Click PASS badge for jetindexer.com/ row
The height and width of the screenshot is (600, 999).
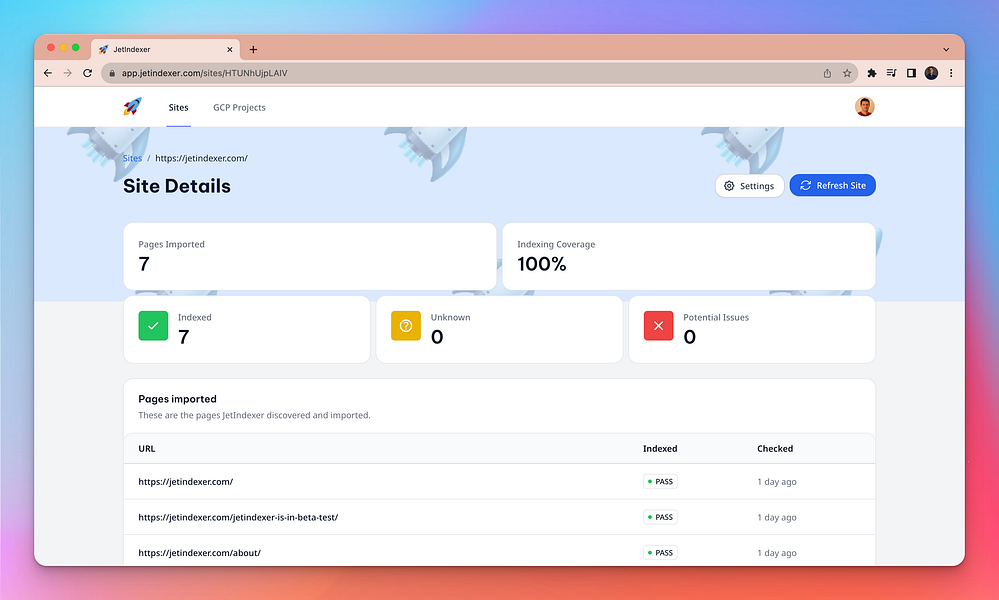pyautogui.click(x=660, y=482)
